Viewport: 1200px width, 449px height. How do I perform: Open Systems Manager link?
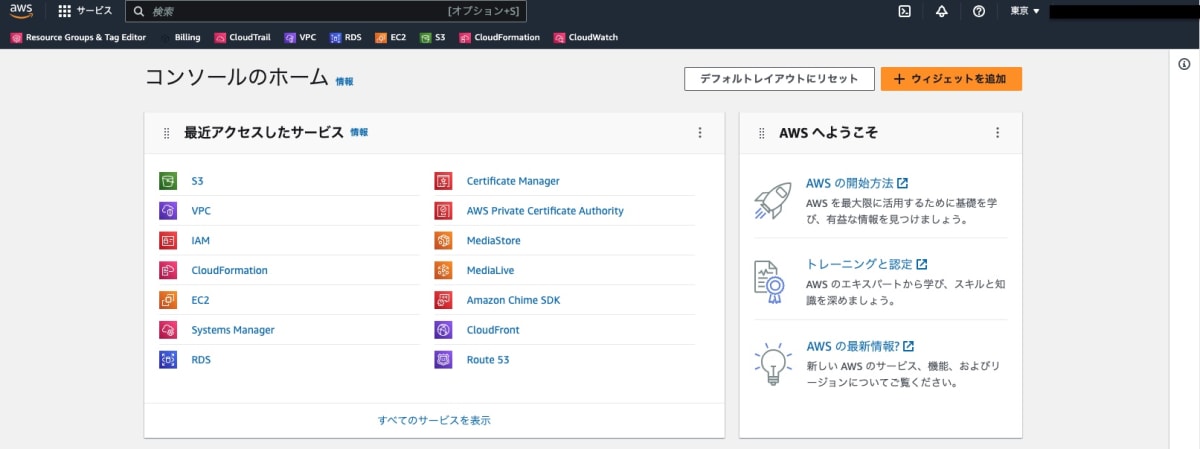point(233,330)
